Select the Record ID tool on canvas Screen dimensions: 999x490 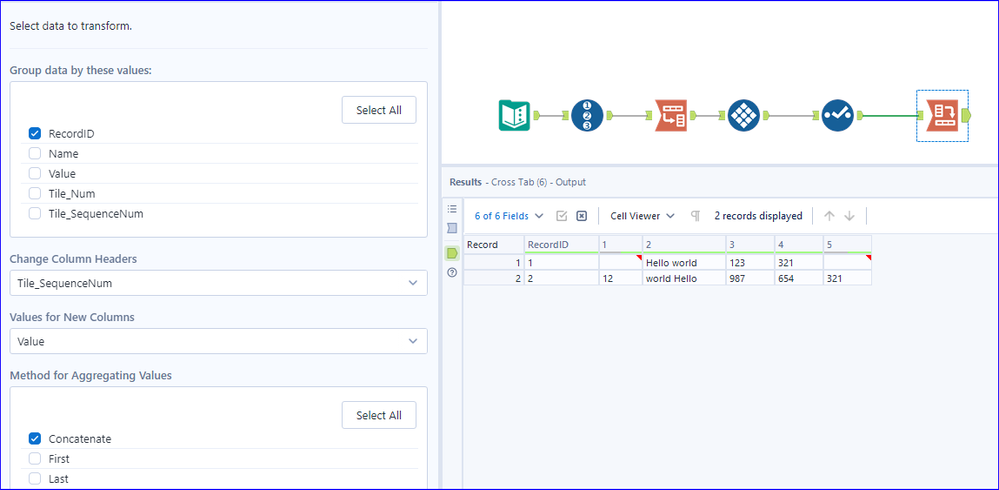tap(587, 115)
